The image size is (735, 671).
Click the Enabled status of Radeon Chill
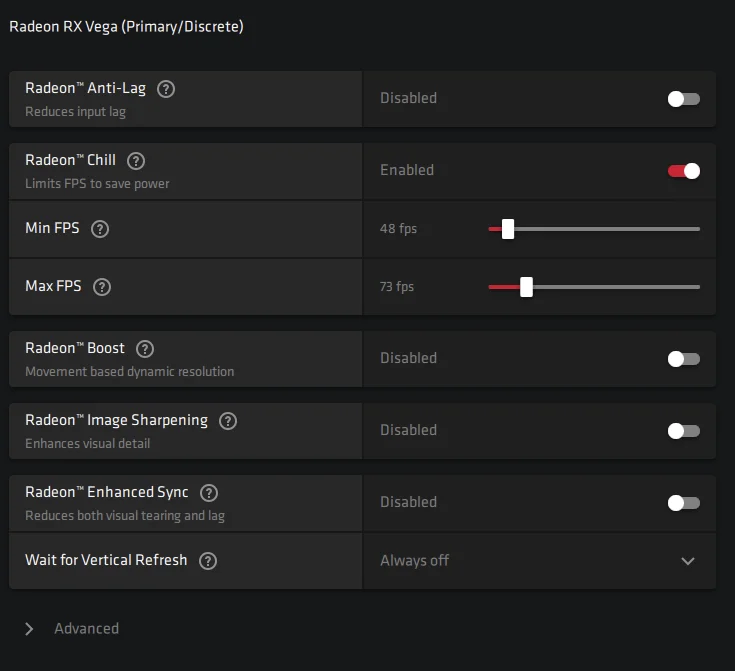[x=407, y=170]
